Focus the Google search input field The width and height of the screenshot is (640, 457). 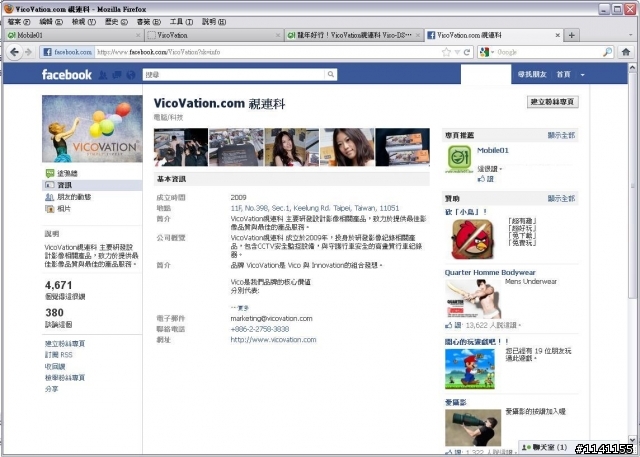(x=549, y=52)
